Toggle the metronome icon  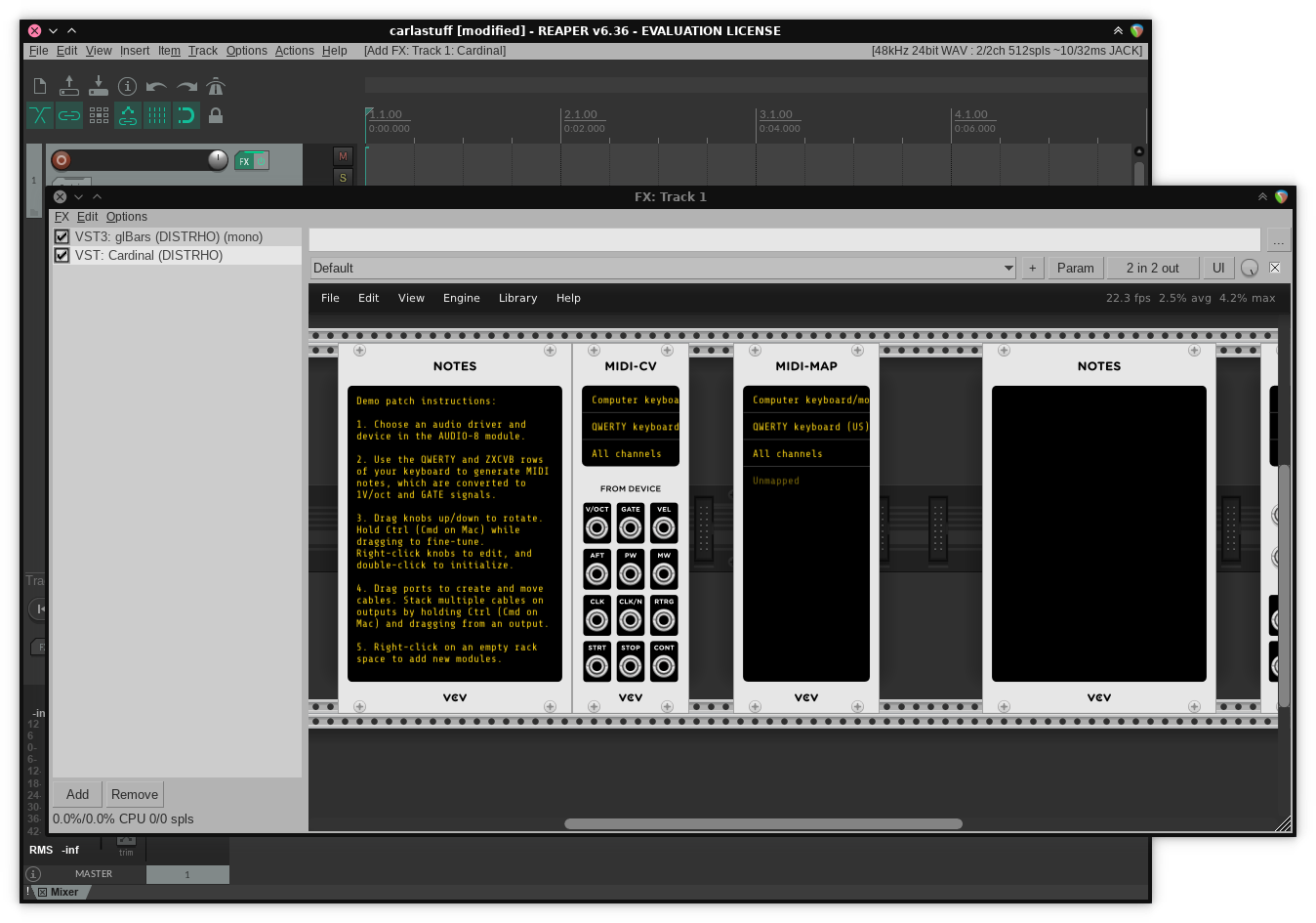216,86
